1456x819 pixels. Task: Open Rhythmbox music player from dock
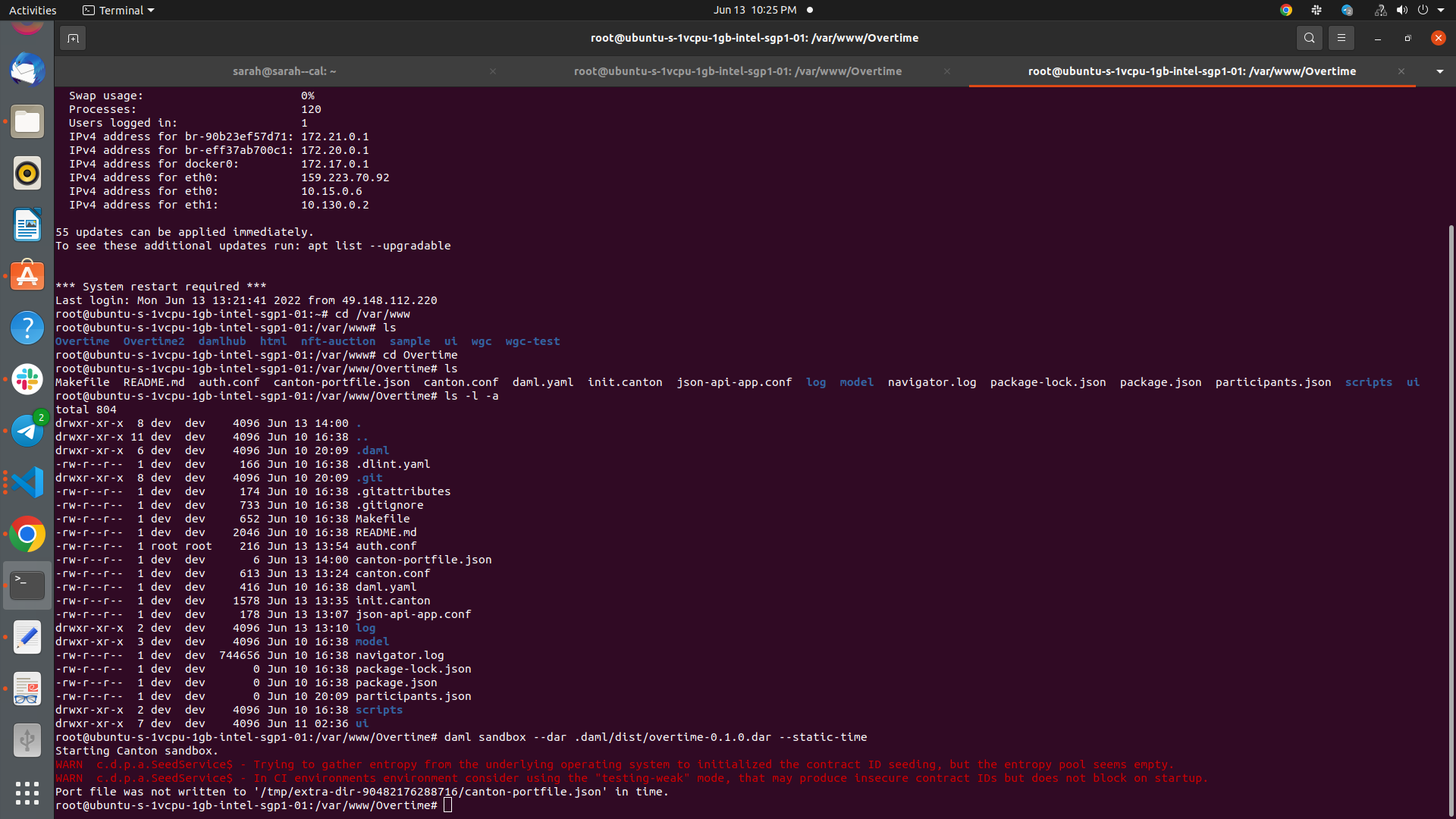tap(27, 174)
